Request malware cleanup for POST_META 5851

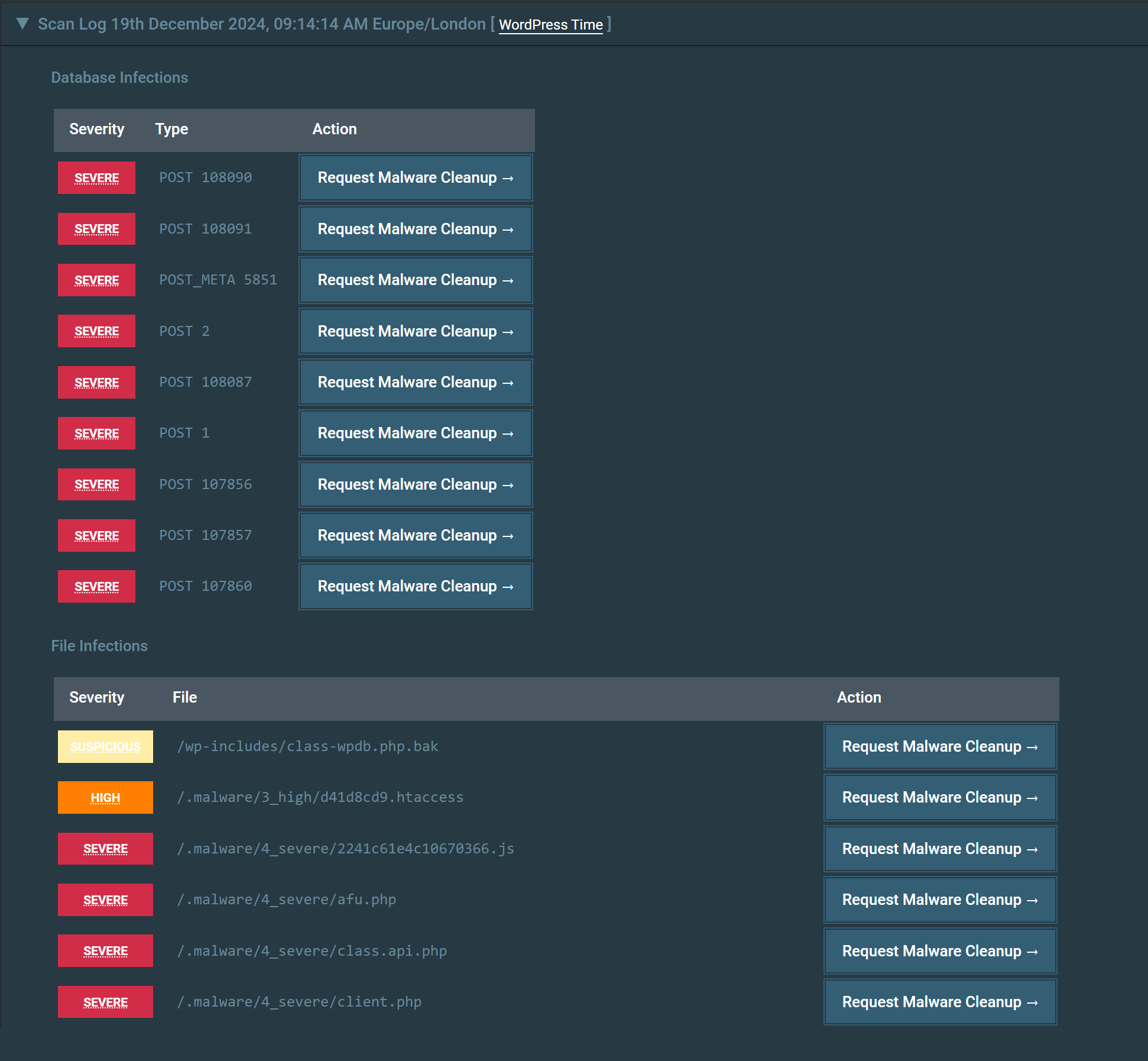coord(416,280)
